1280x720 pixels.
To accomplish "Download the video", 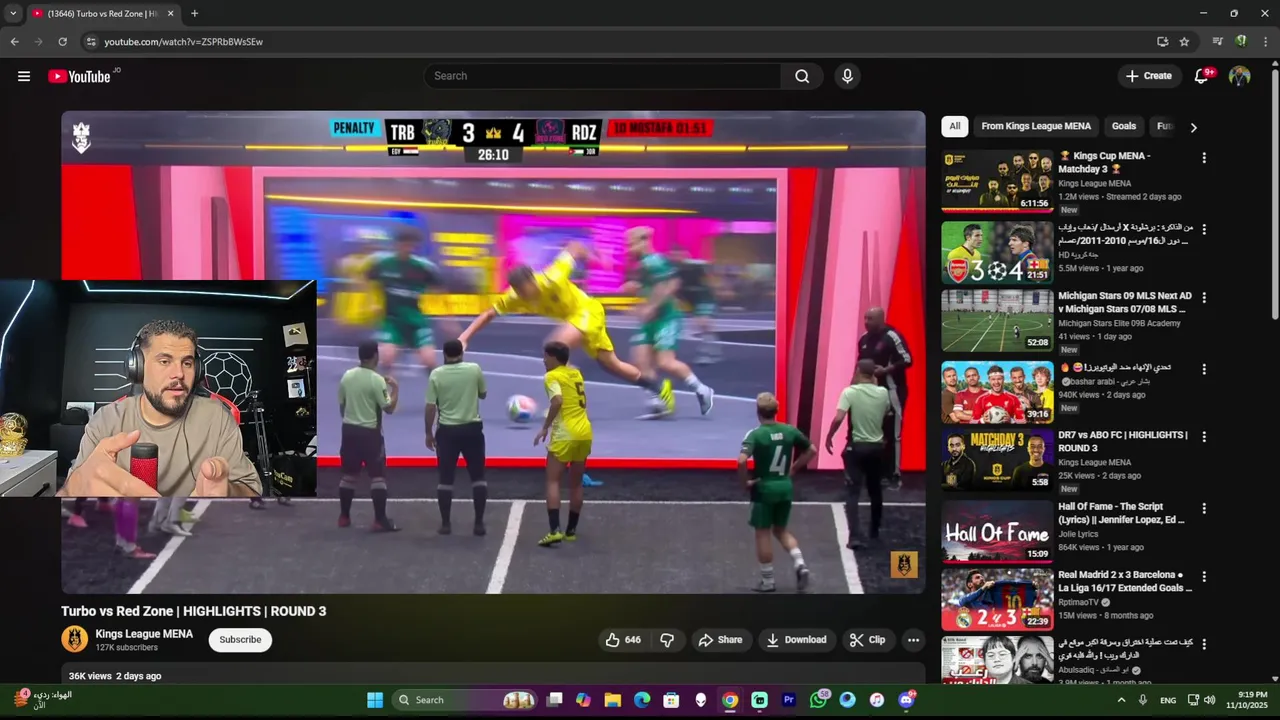I will [797, 640].
